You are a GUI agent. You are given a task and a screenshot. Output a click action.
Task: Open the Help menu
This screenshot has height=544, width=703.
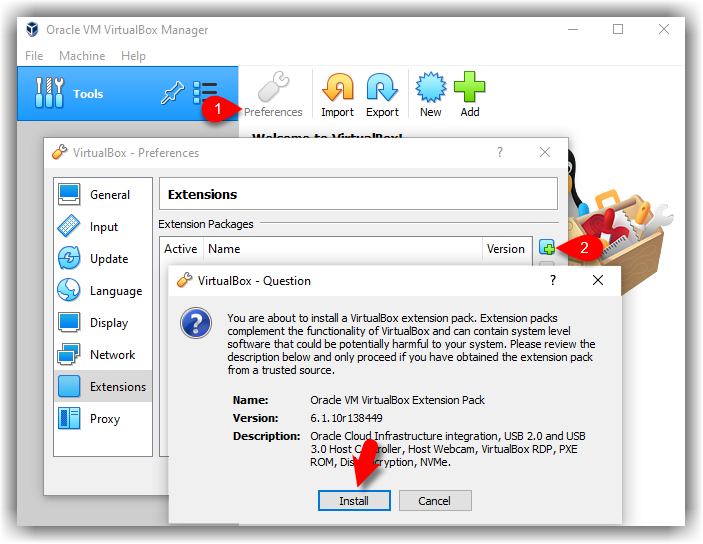[133, 56]
